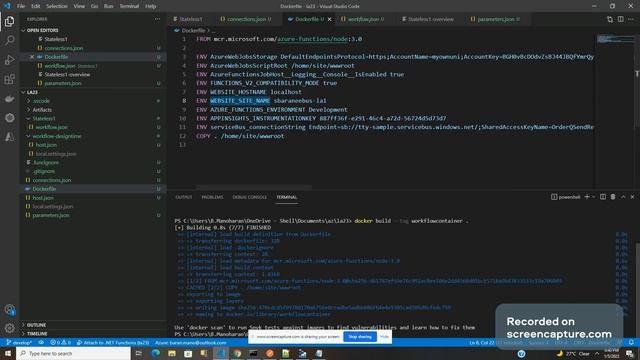Screen dimensions: 640x360
Task: Open the Manage gear icon
Action: pyautogui.click(x=9, y=328)
